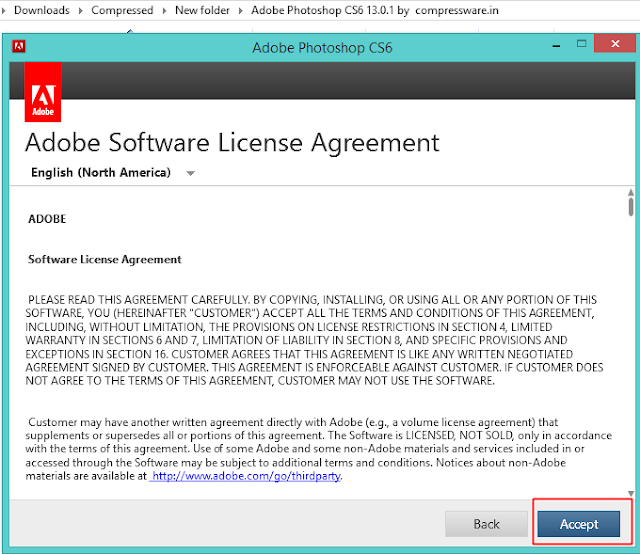Expand arrow after Compressed in breadcrumb
Viewport: 640px width, 554px height.
click(164, 11)
